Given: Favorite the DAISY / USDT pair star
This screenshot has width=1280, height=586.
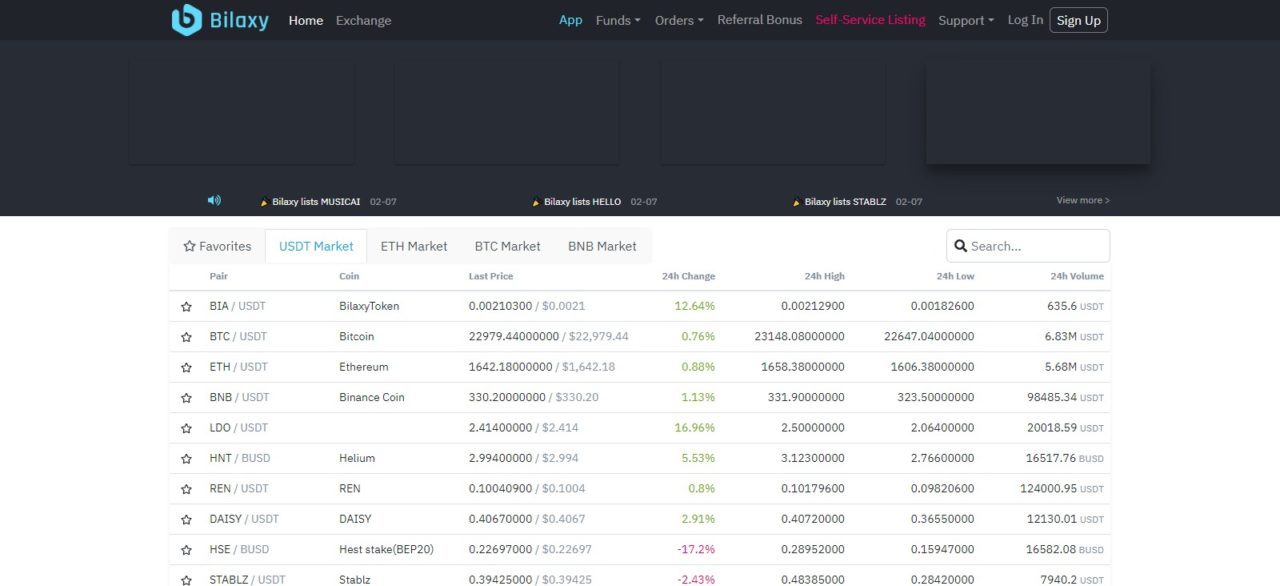Looking at the screenshot, I should [x=186, y=520].
